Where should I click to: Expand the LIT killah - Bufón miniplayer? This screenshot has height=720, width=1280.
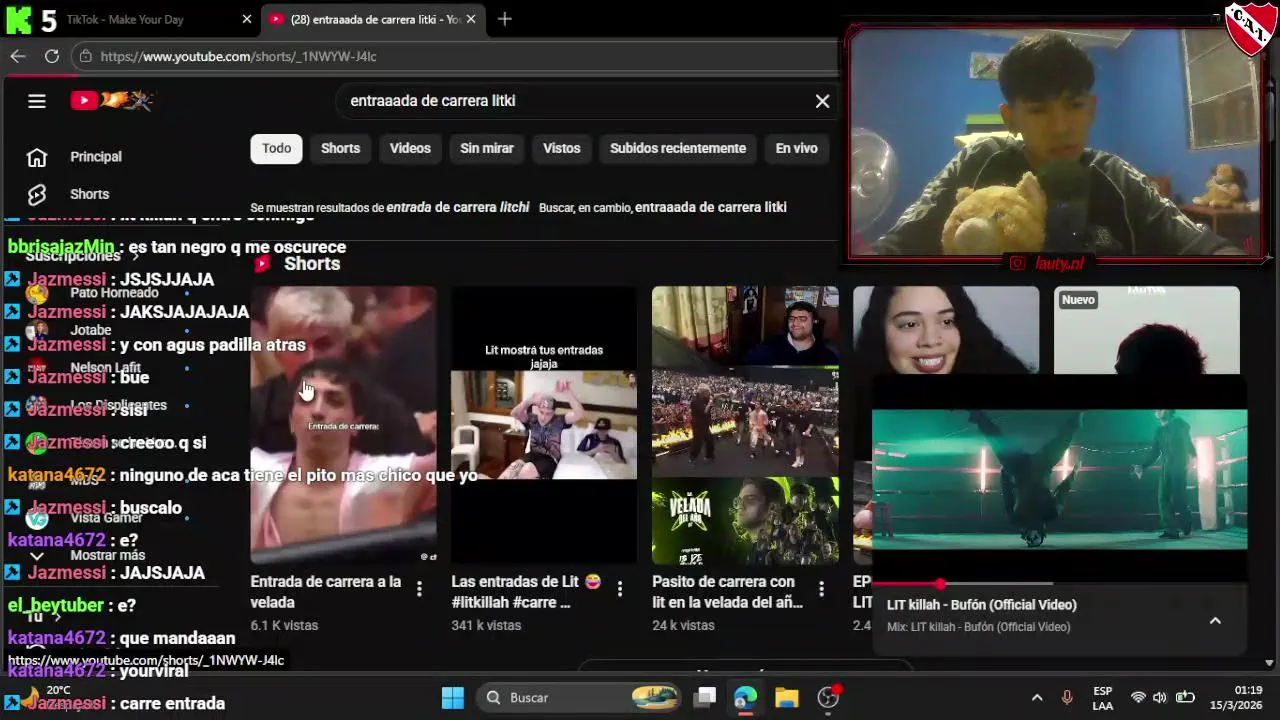click(1215, 621)
